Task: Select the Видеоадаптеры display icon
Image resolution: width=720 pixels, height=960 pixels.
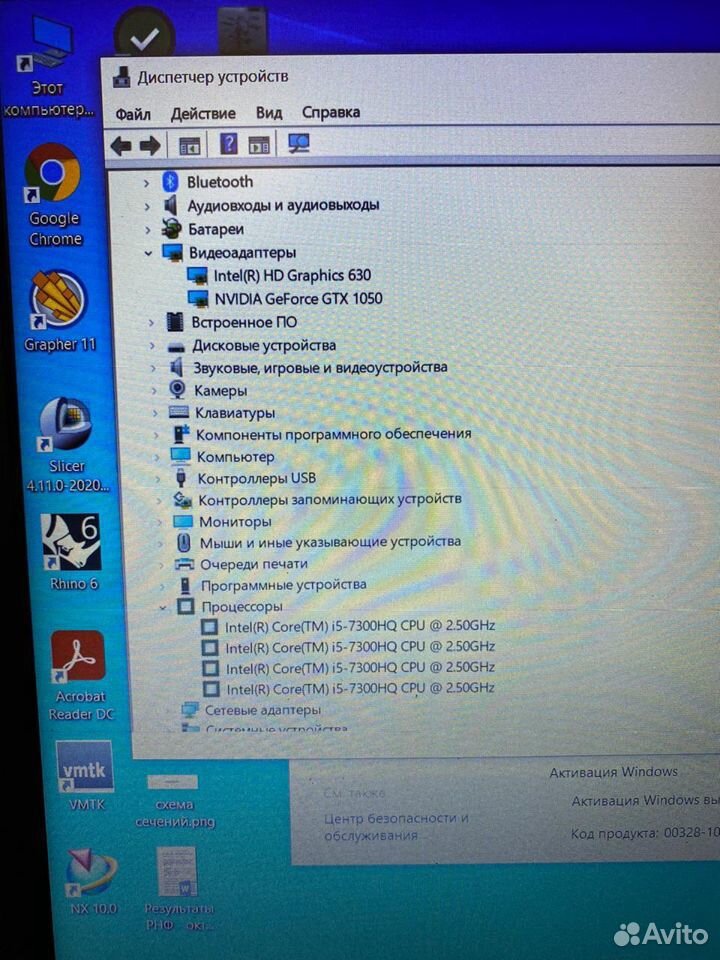Action: (173, 252)
